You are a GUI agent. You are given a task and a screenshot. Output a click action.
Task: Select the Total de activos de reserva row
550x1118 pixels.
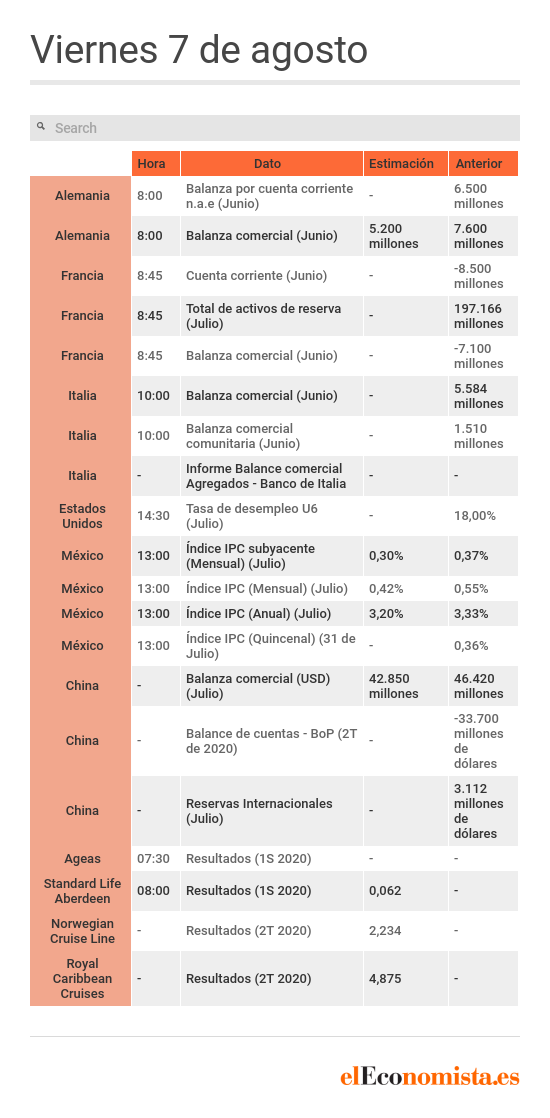click(x=274, y=316)
